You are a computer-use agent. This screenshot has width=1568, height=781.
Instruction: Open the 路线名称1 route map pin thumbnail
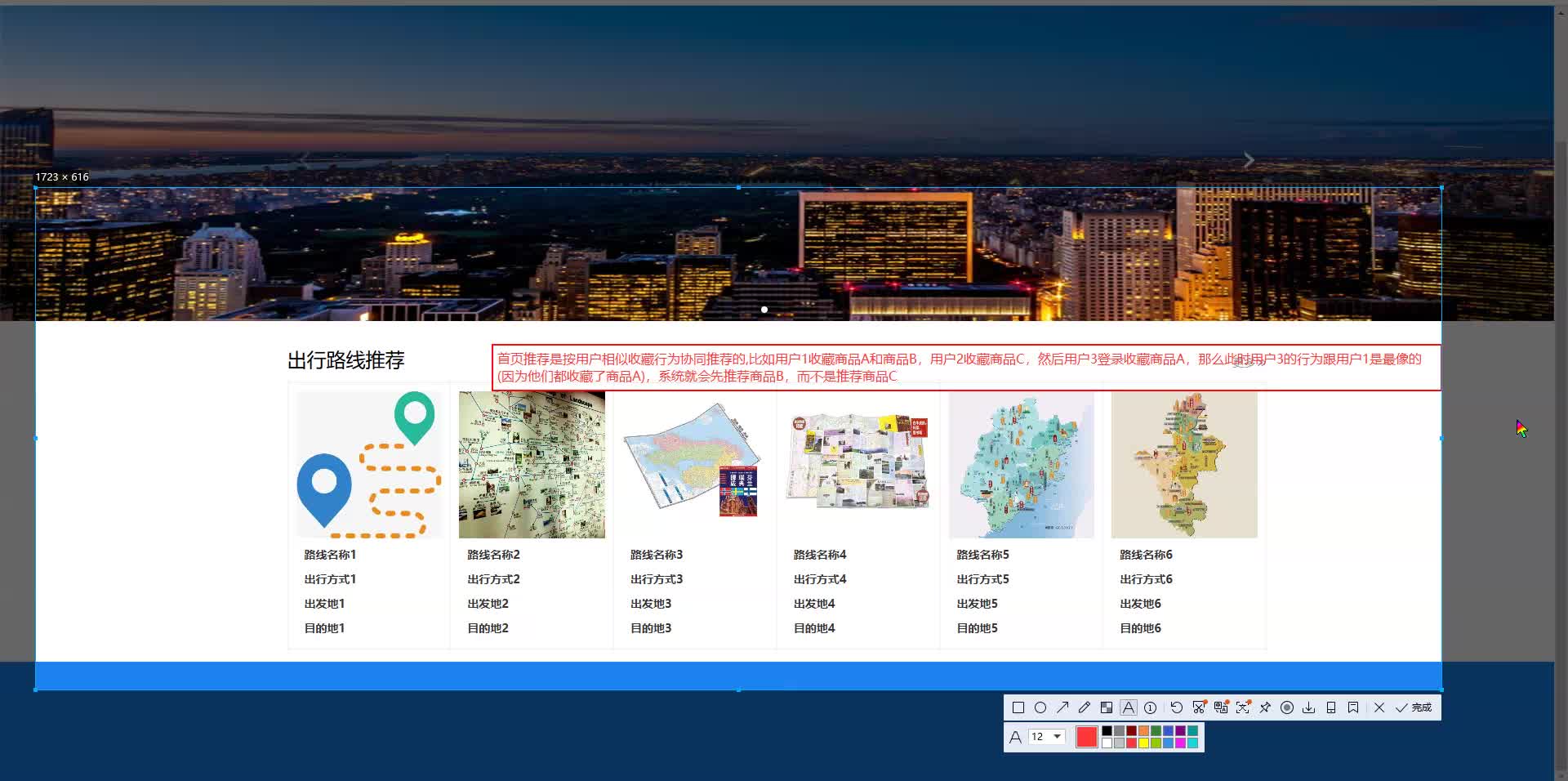pyautogui.click(x=369, y=465)
